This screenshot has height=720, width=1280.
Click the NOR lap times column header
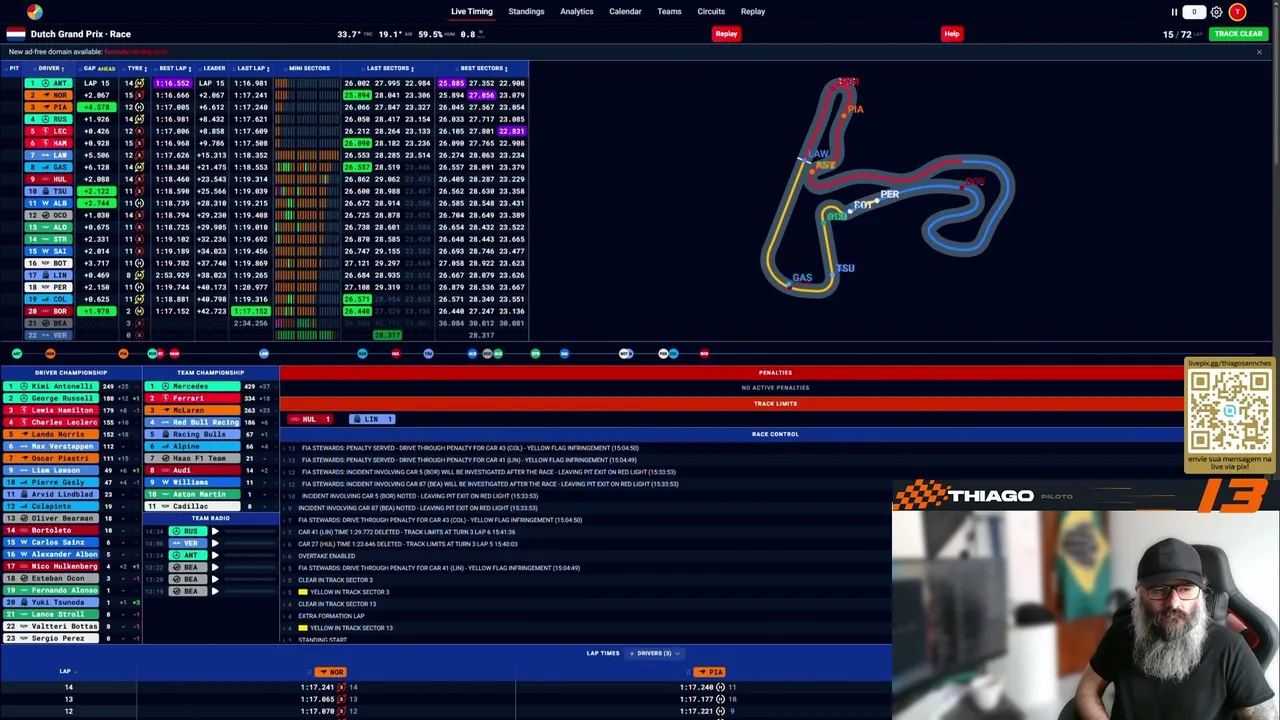pyautogui.click(x=329, y=672)
